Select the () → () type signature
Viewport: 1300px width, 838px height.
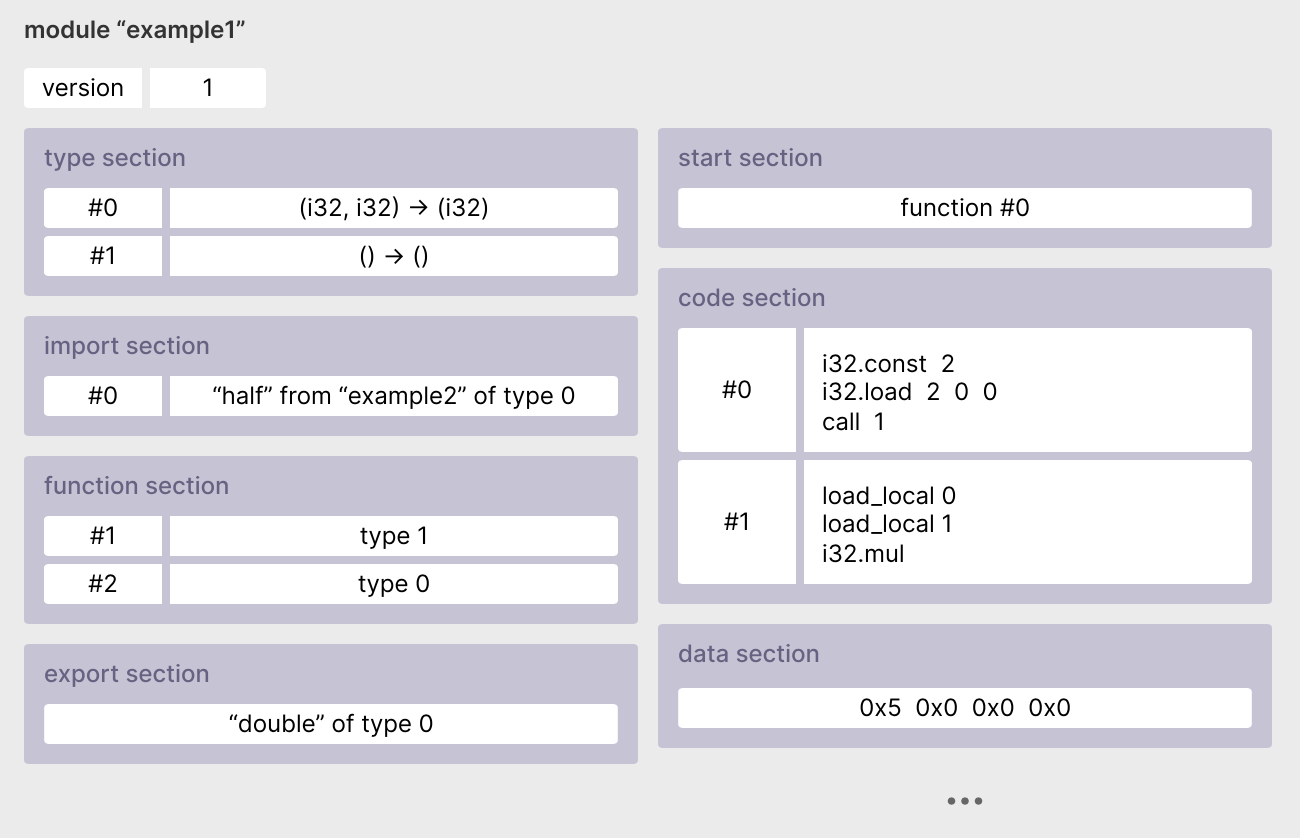click(x=393, y=256)
